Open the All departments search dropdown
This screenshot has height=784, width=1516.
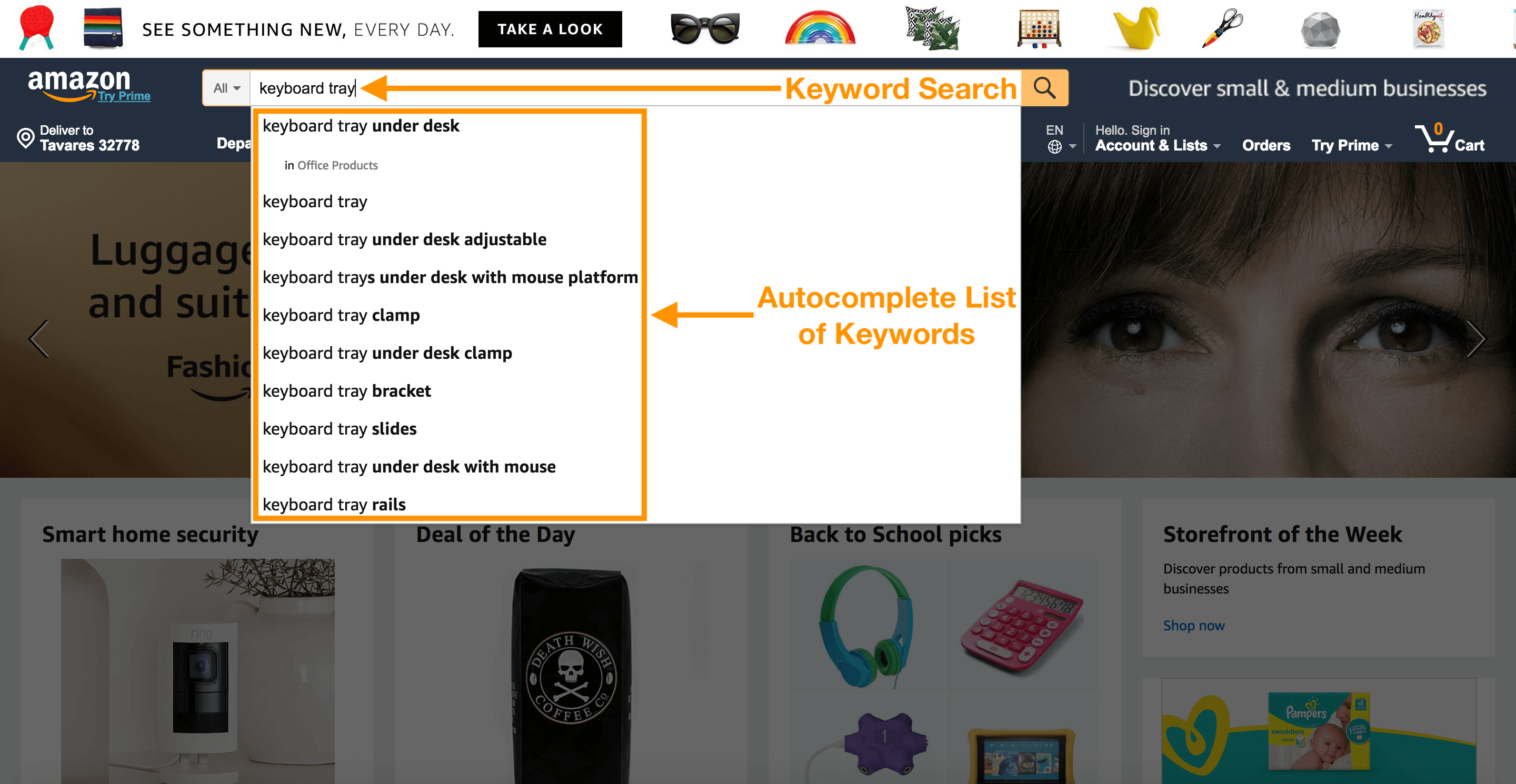pos(226,88)
